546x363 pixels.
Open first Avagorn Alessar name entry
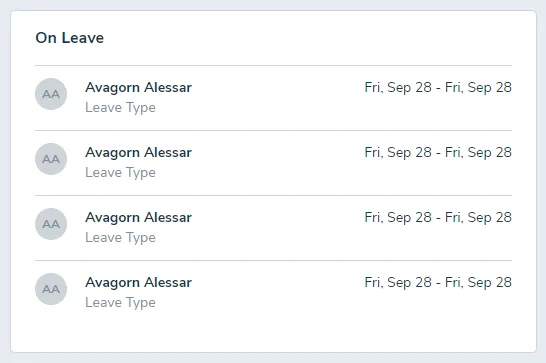point(139,87)
